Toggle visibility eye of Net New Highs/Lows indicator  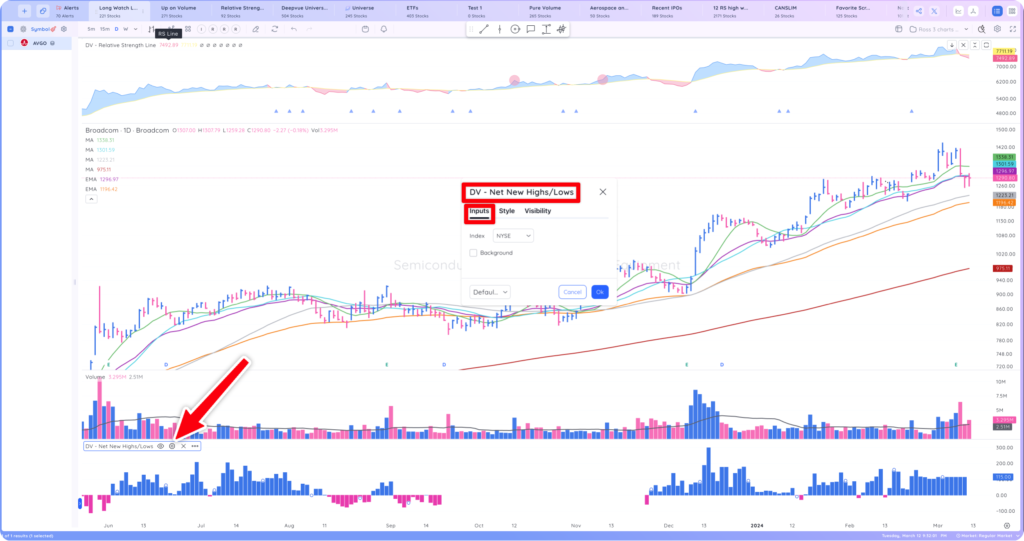click(161, 446)
